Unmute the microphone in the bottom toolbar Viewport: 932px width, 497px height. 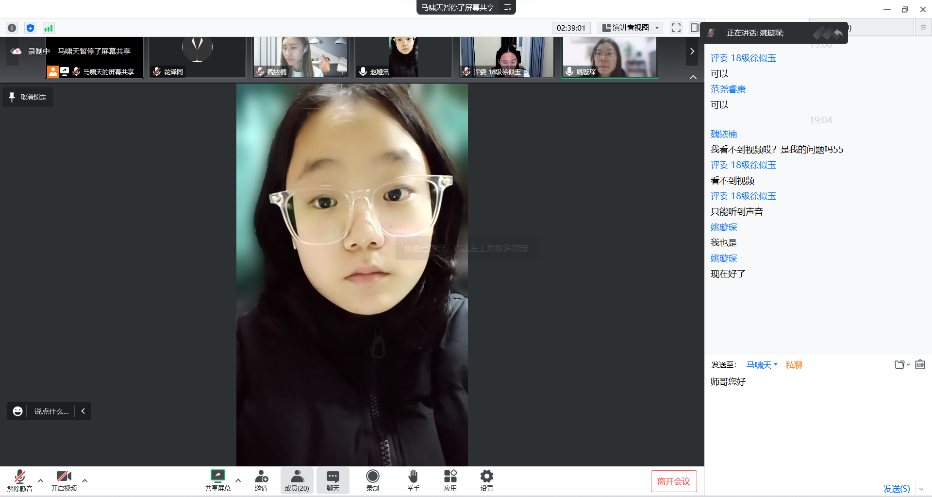[19, 477]
